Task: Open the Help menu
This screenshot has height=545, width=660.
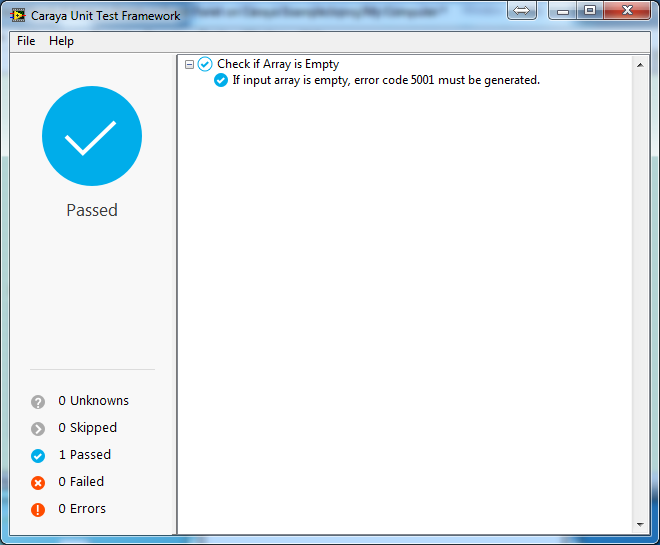Action: 61,41
